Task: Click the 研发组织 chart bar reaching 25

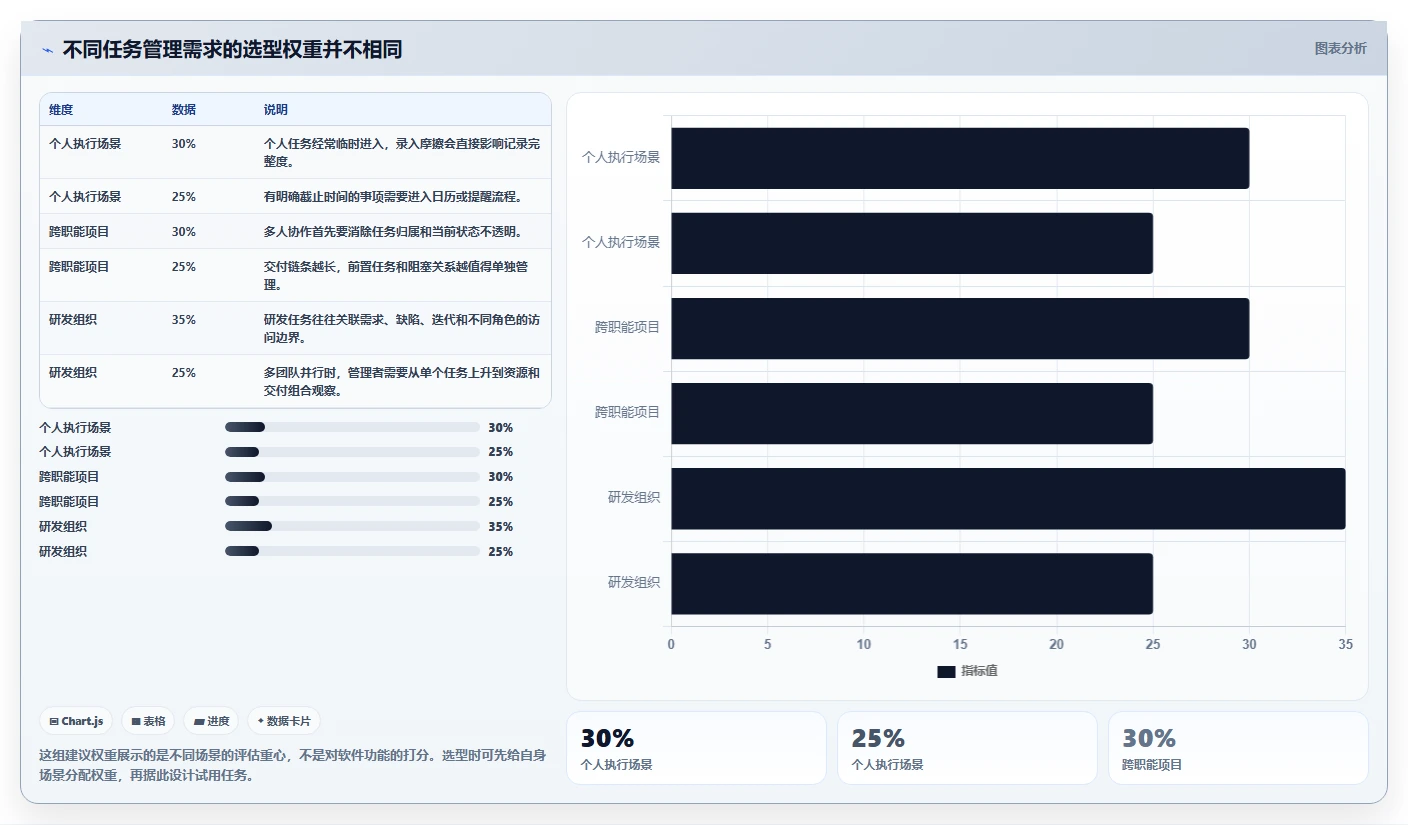Action: (x=912, y=583)
